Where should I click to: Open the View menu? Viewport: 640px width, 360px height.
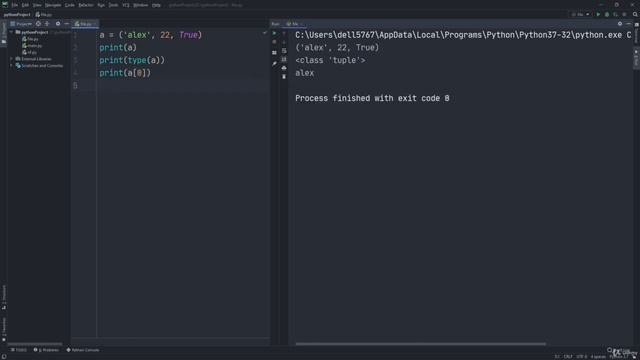(37, 5)
